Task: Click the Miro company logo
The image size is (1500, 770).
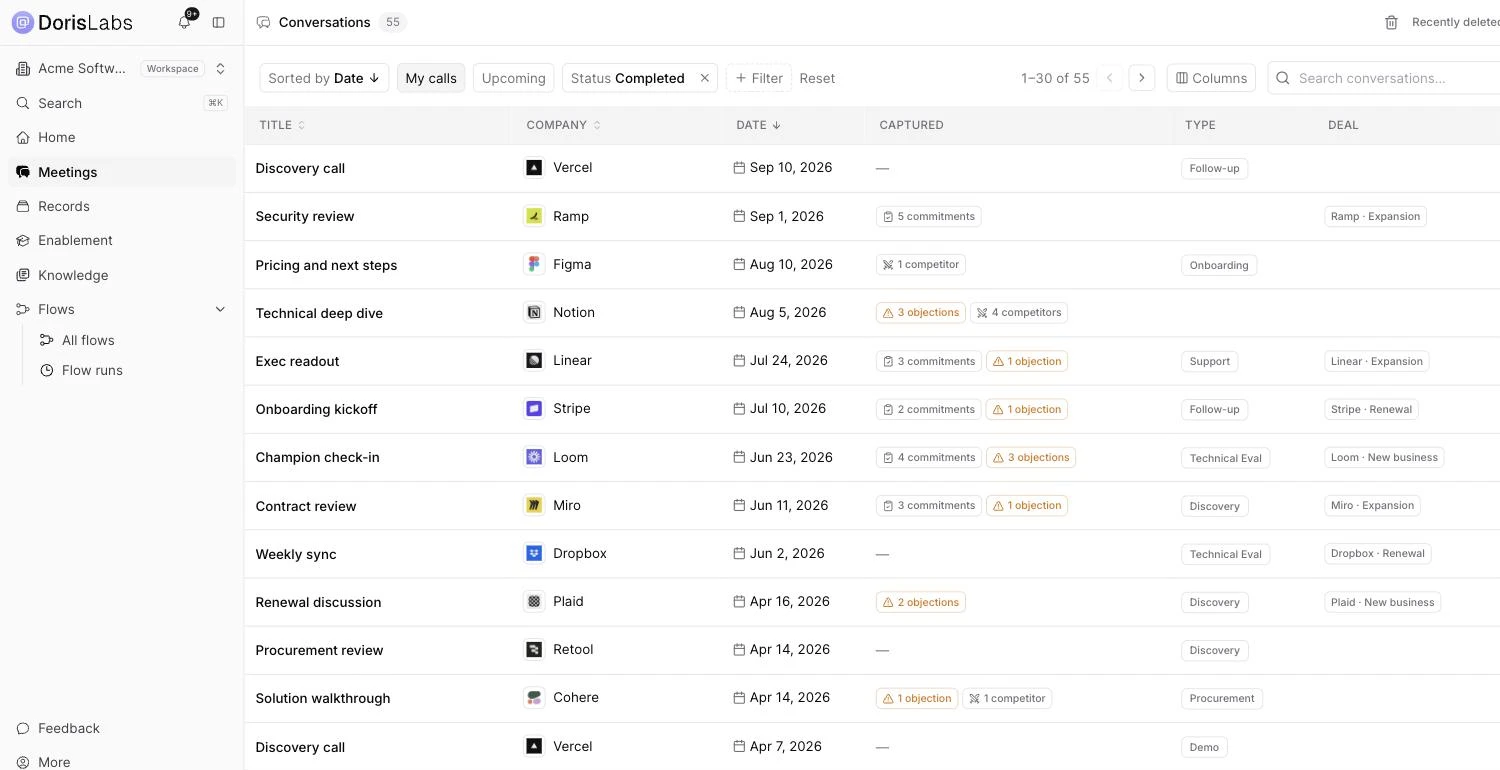Action: coord(534,505)
